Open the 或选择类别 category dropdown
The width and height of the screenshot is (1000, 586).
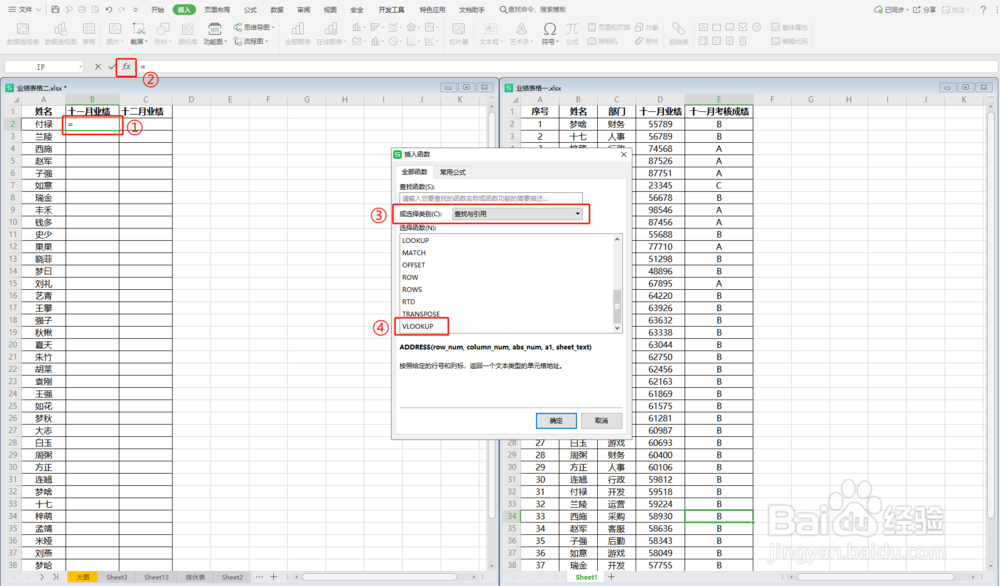(517, 214)
